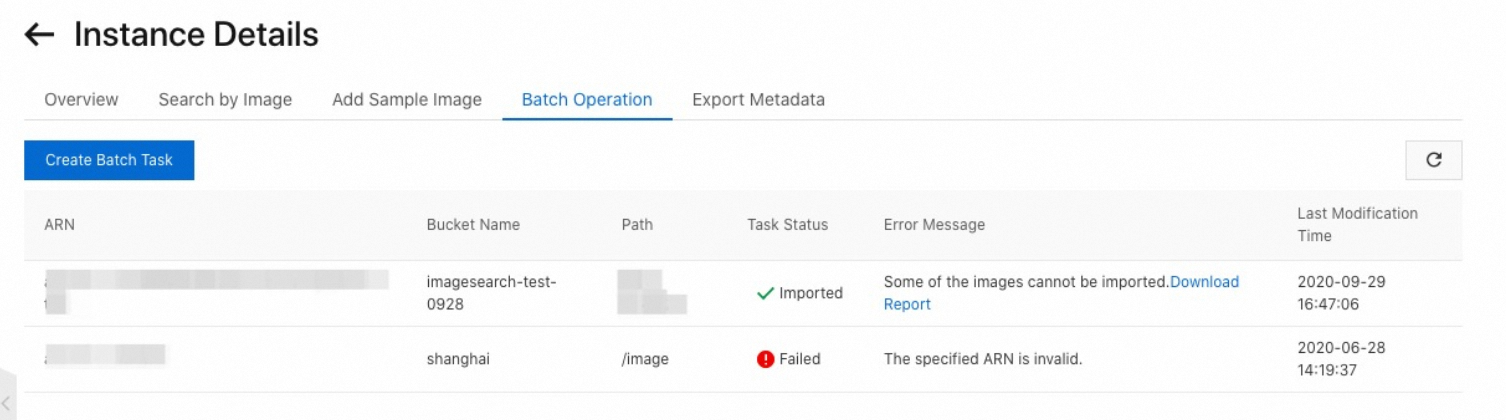
Task: Click the back arrow beside Instance Details
Action: coord(39,35)
